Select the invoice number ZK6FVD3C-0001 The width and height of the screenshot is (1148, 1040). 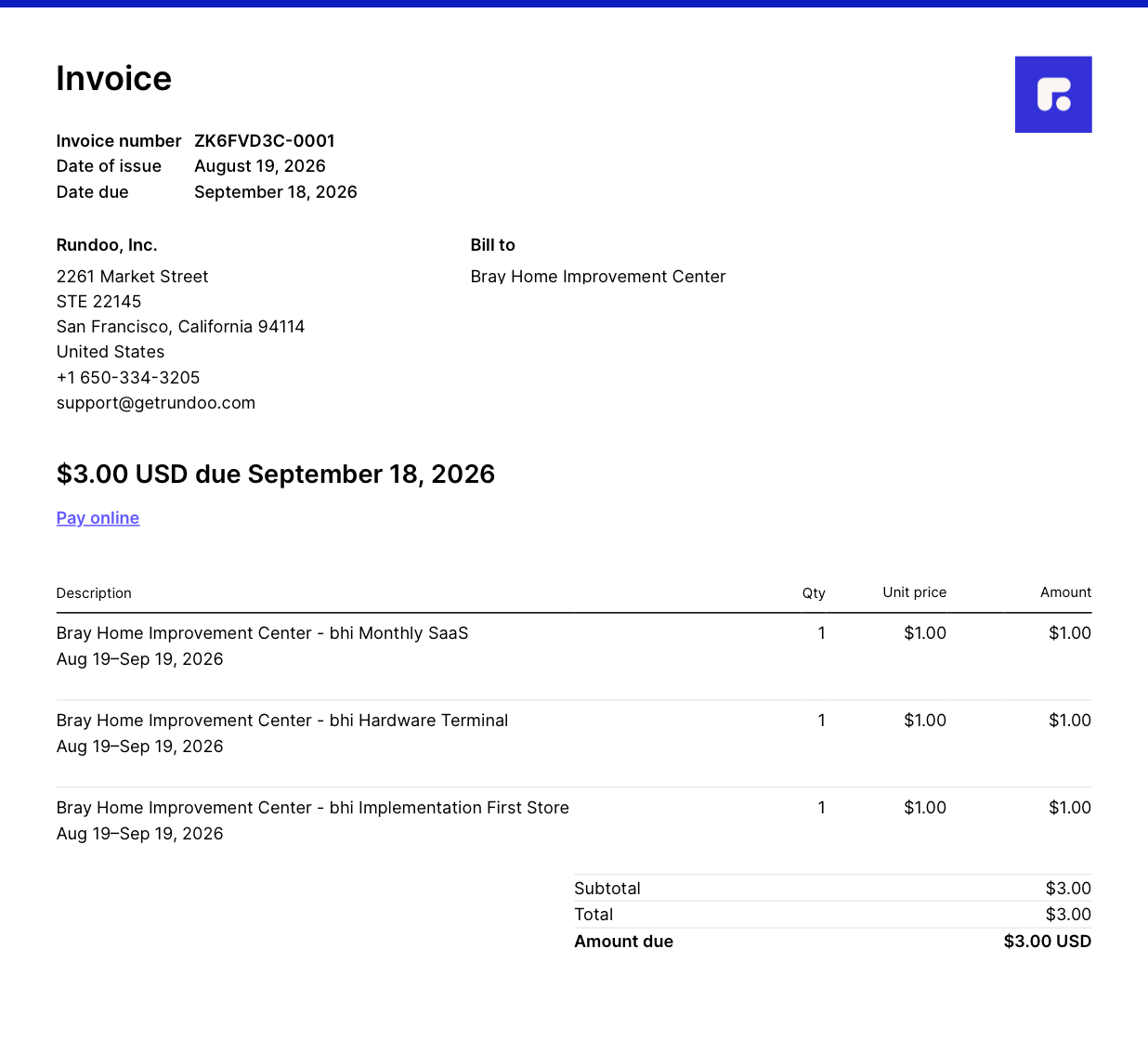coord(265,141)
